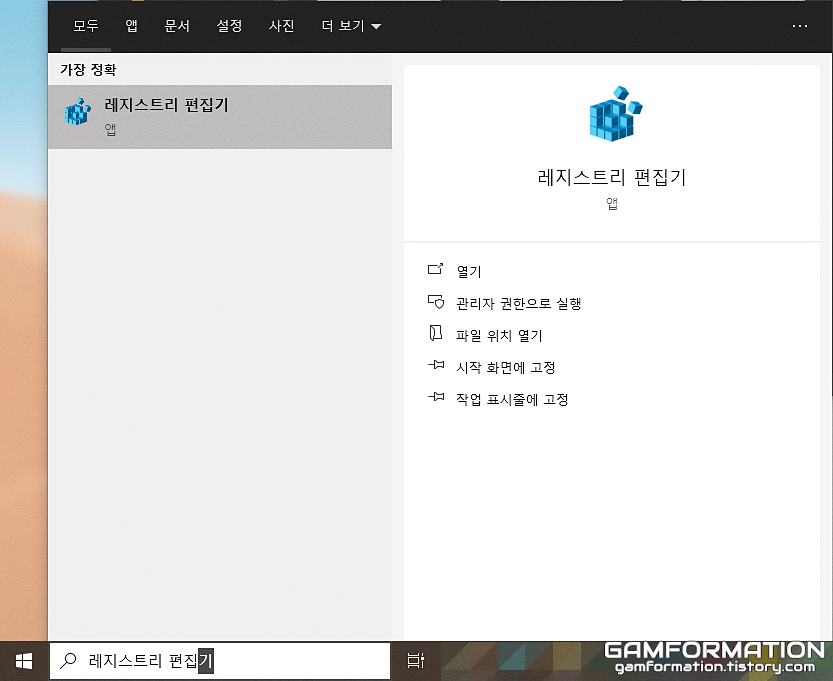Click the large Registry Editor icon in preview

click(x=615, y=114)
